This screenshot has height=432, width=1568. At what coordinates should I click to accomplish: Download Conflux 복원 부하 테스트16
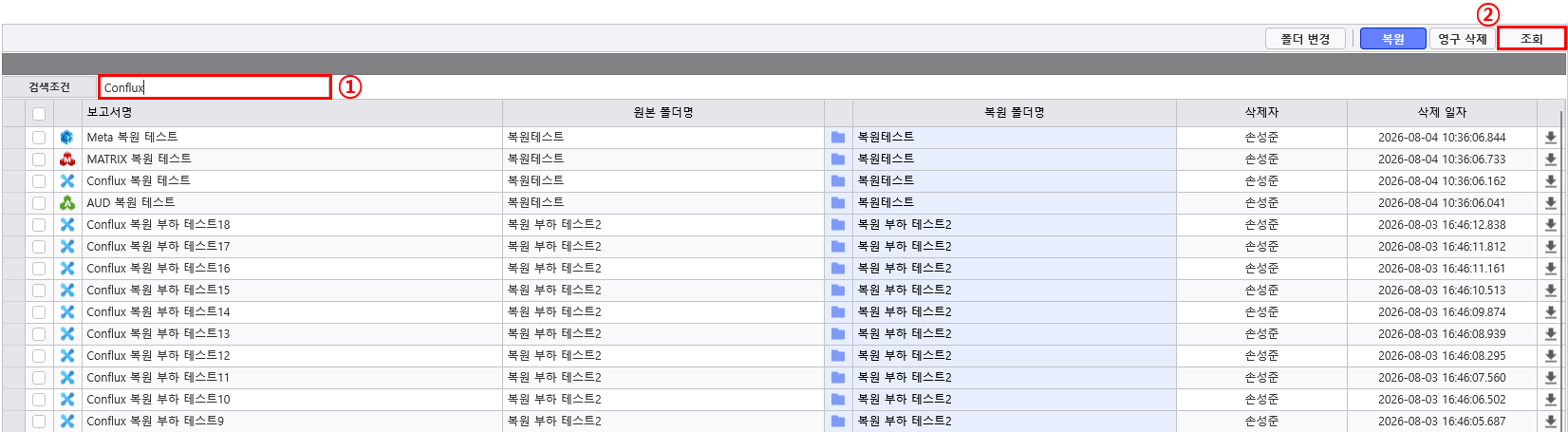pyautogui.click(x=1551, y=269)
